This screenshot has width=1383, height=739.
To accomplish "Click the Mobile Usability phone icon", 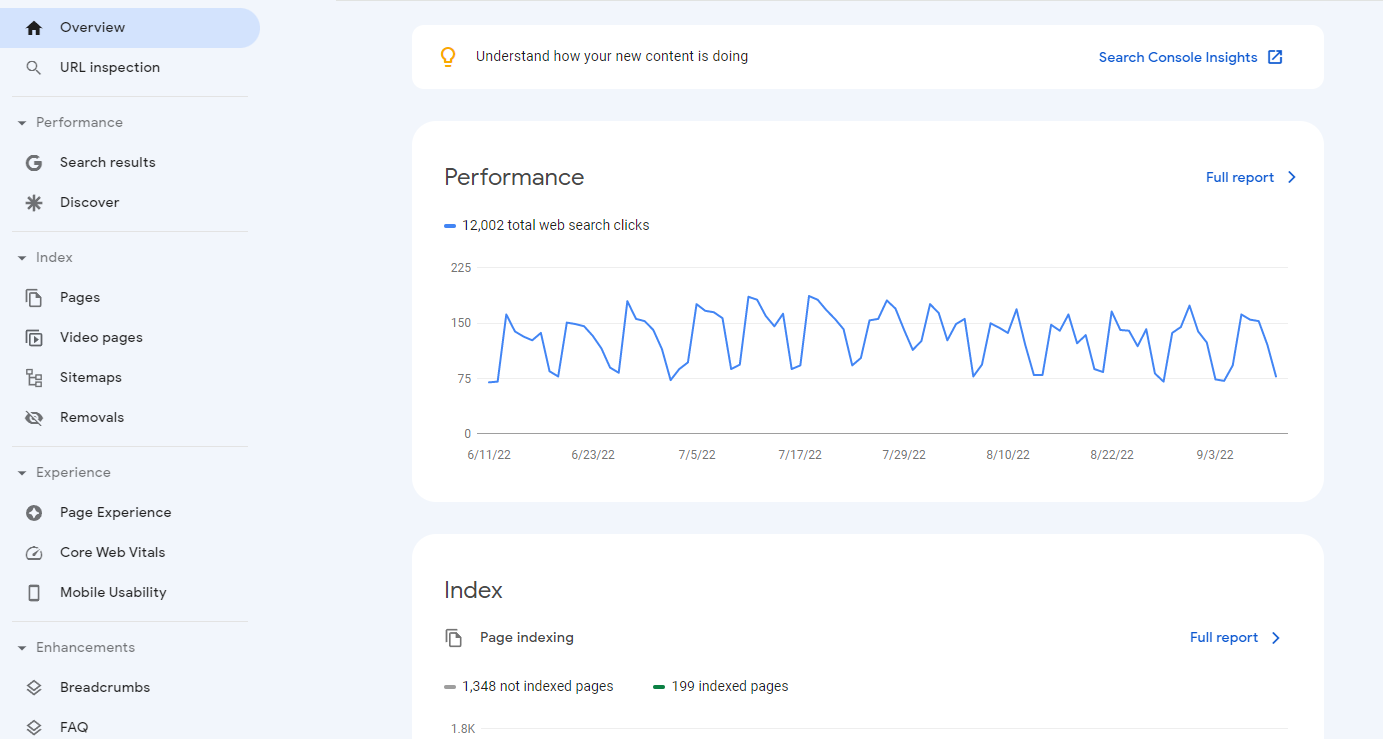I will tap(34, 593).
